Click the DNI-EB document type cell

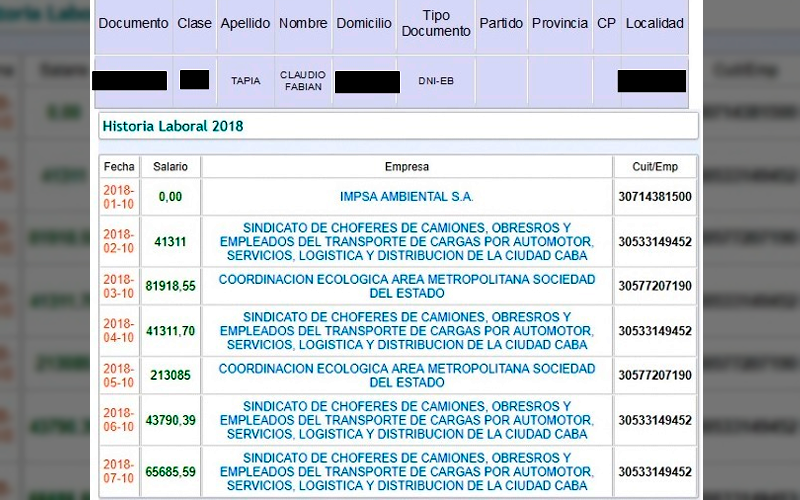point(436,81)
